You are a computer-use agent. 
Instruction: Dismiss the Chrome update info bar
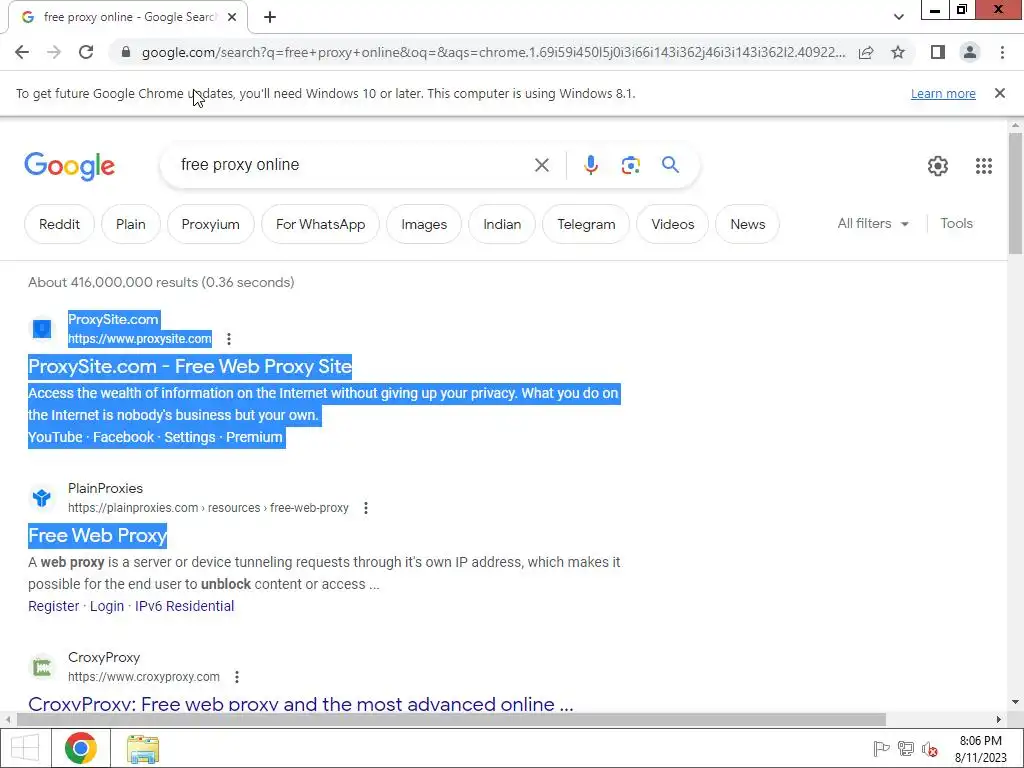[x=999, y=93]
